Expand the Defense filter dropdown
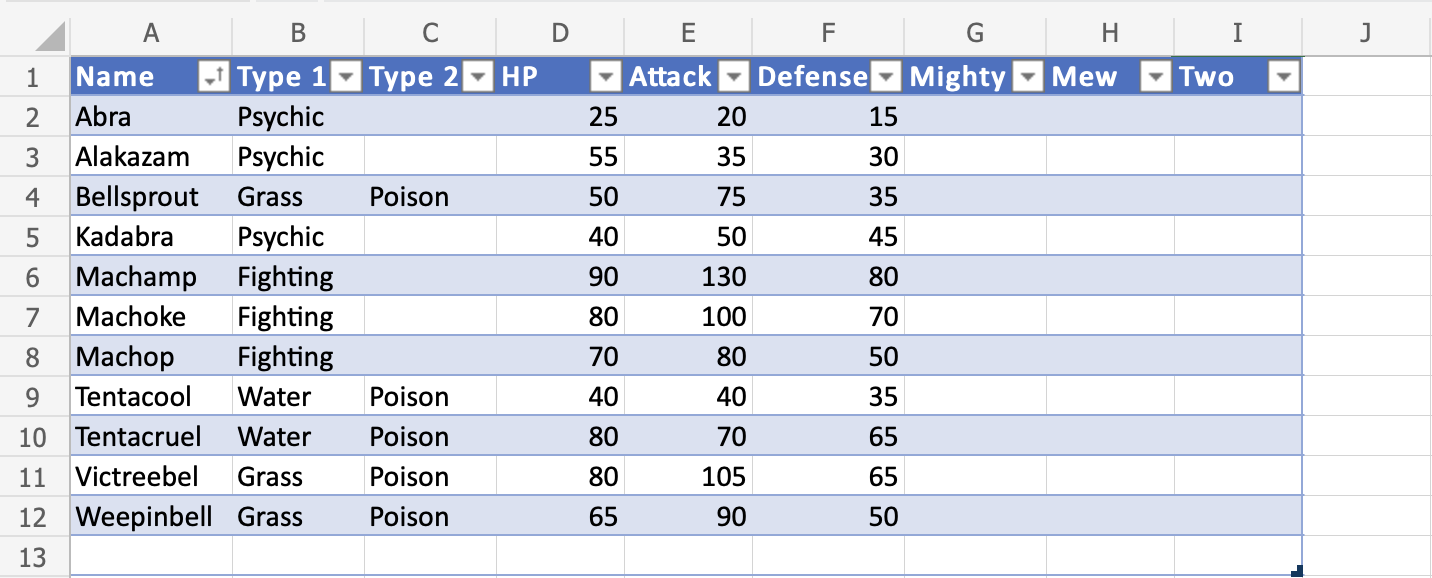Screen dimensions: 1432x578 click(886, 77)
